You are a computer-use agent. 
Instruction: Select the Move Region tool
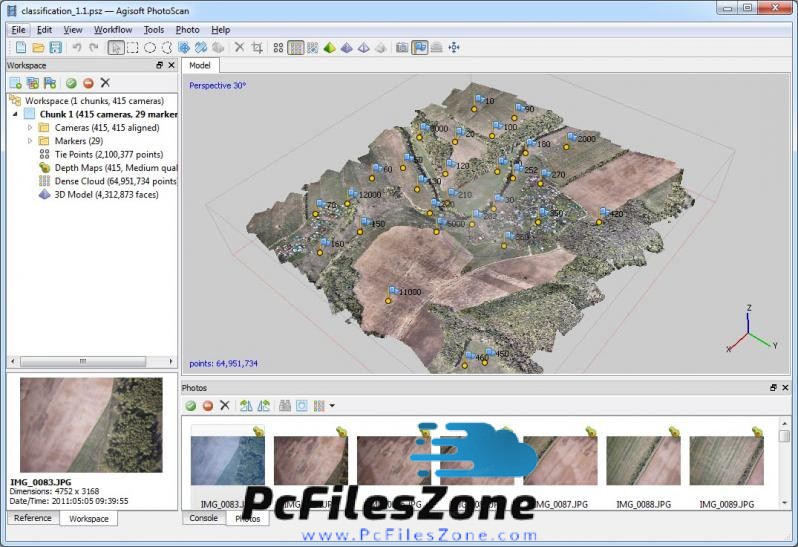pos(184,48)
